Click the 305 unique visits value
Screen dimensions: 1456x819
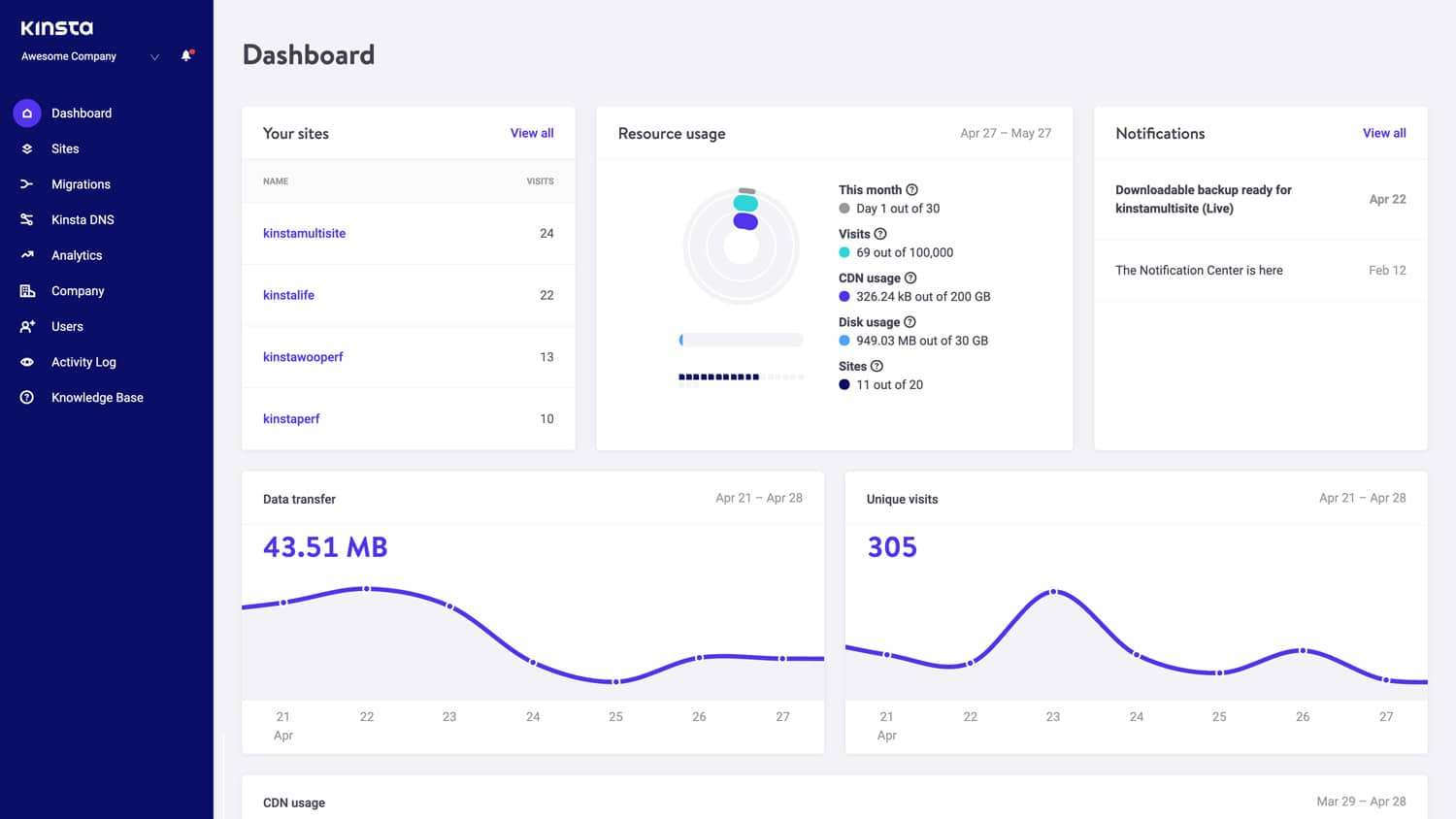click(x=892, y=547)
